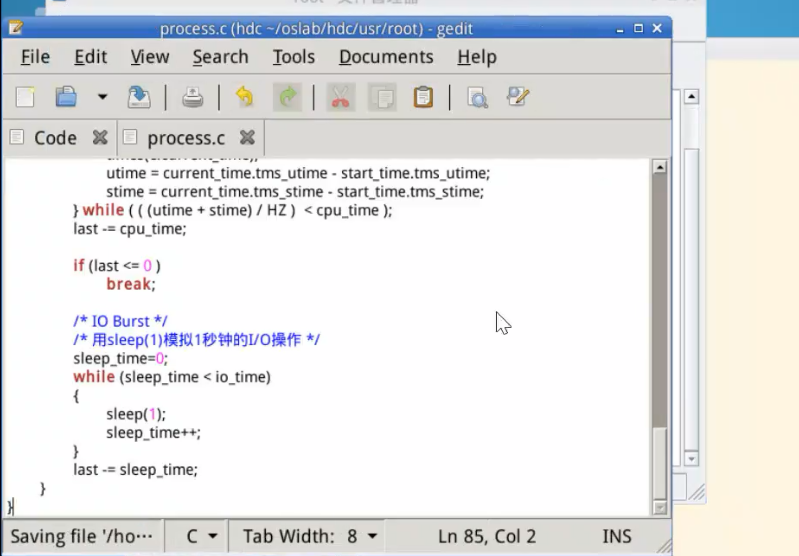Click the Open file icon
Image resolution: width=799 pixels, height=556 pixels.
pyautogui.click(x=66, y=97)
